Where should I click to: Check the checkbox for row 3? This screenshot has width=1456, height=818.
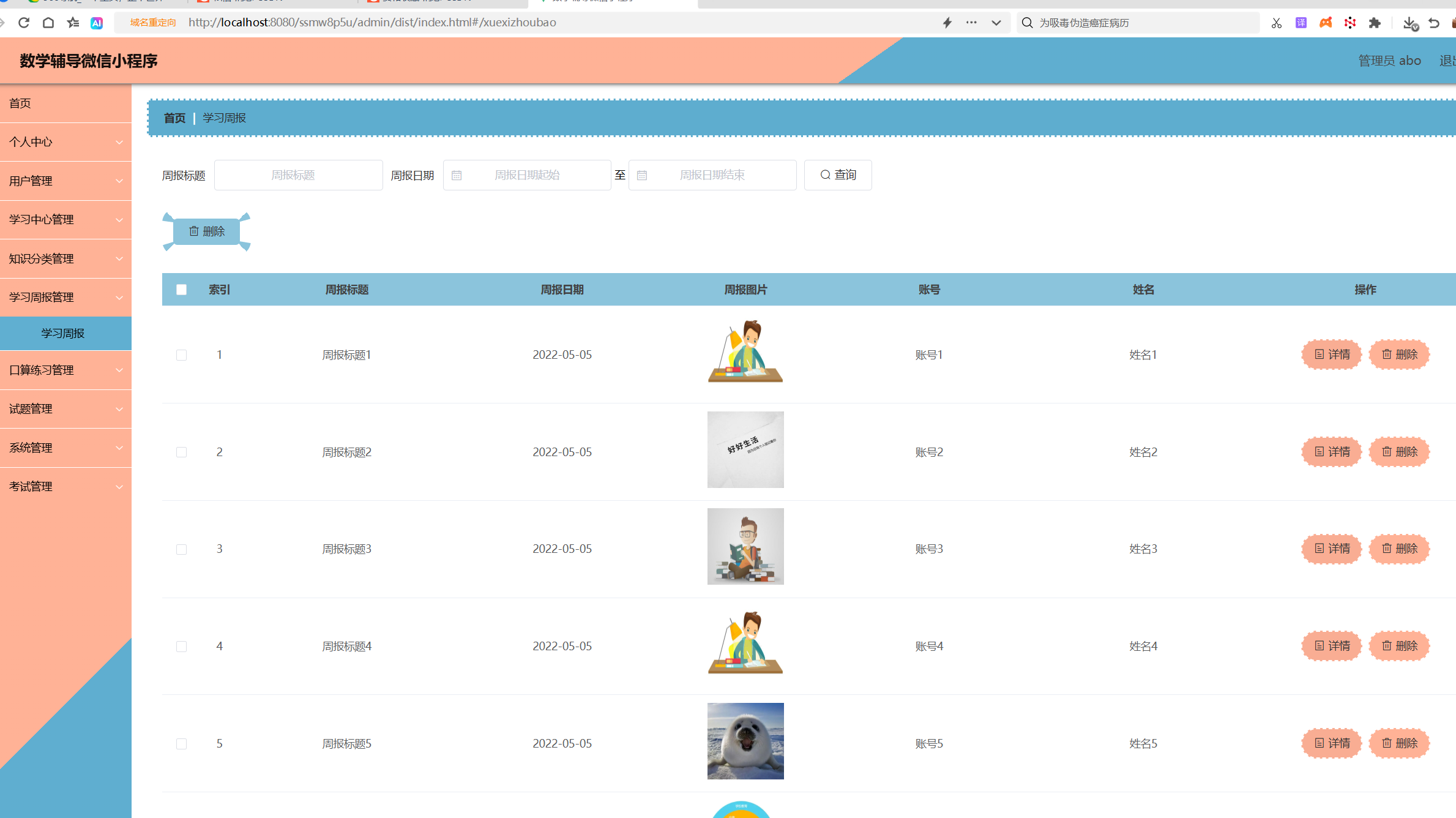pos(181,549)
